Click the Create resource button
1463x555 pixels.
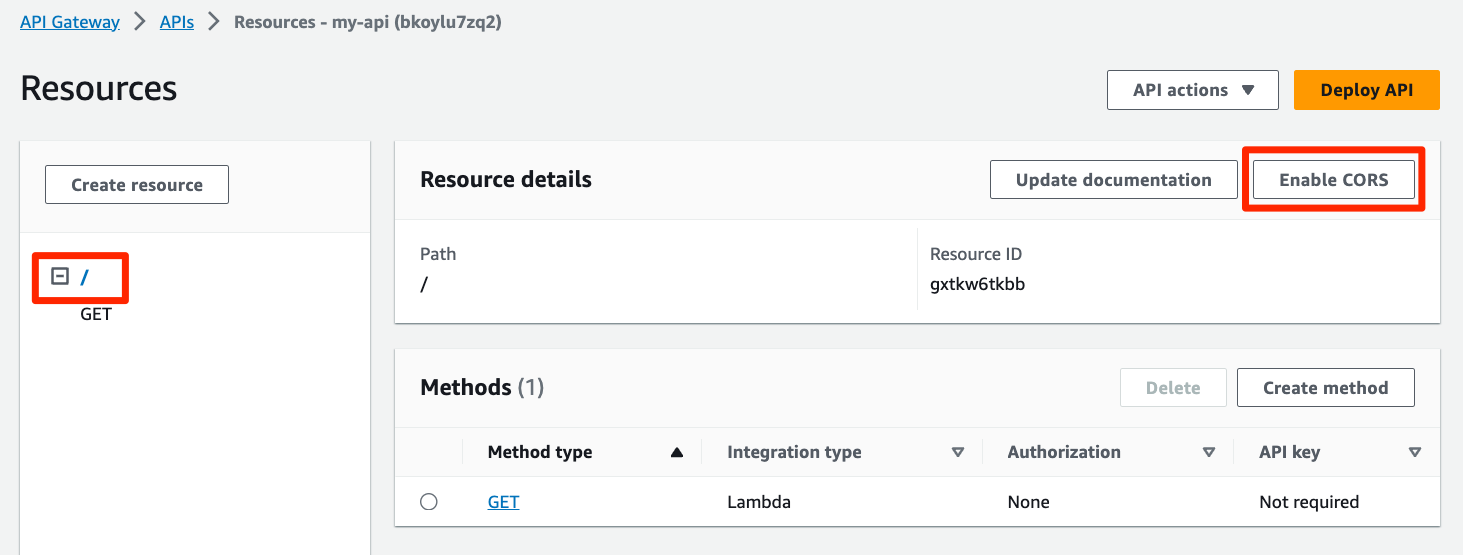pos(137,185)
